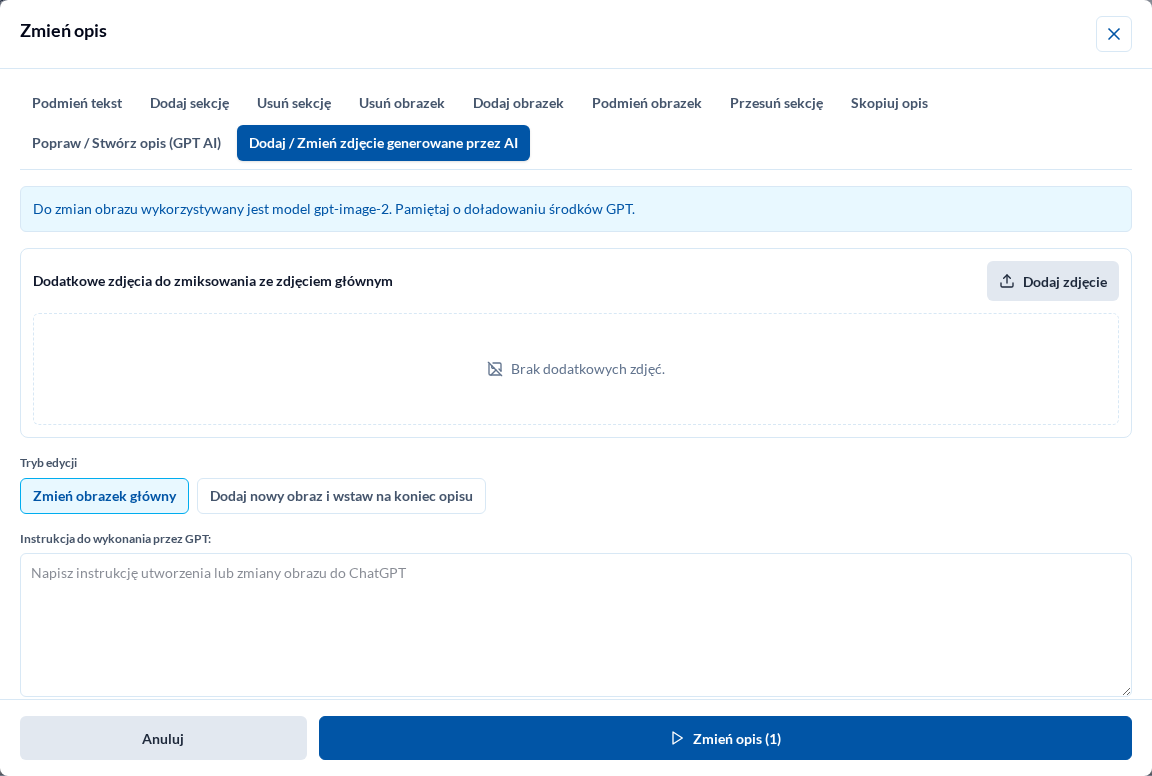Click Anuluj to cancel
The height and width of the screenshot is (776, 1152).
click(163, 739)
